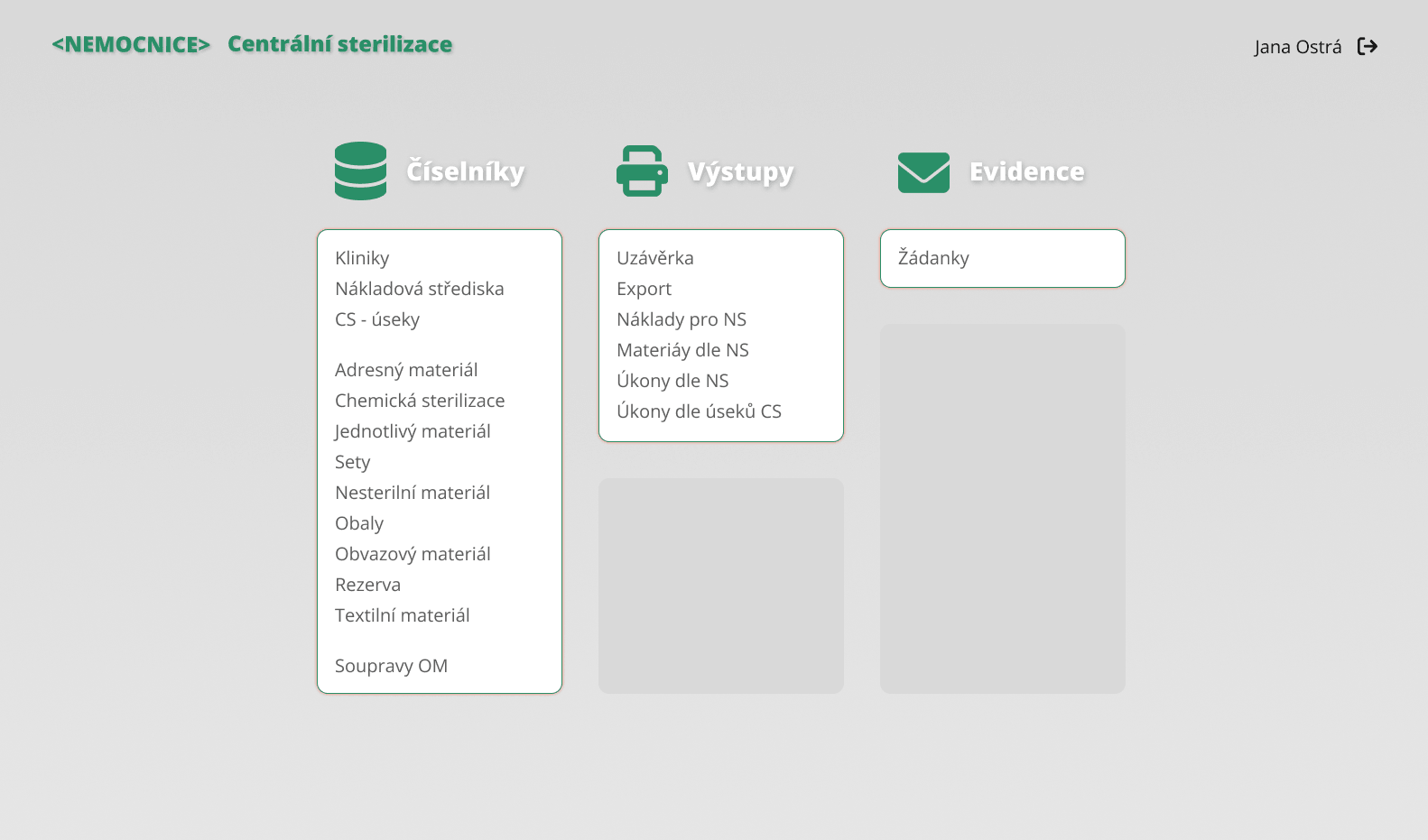Viewport: 1428px width, 840px height.
Task: Click the Evidence envelope icon
Action: 923,172
